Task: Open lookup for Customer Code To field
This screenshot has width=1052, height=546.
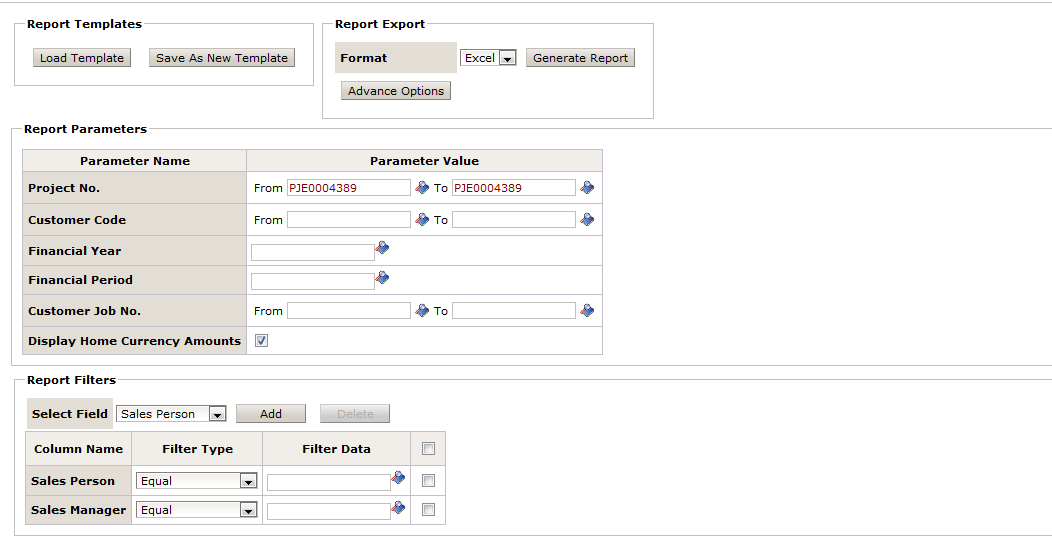Action: [587, 219]
